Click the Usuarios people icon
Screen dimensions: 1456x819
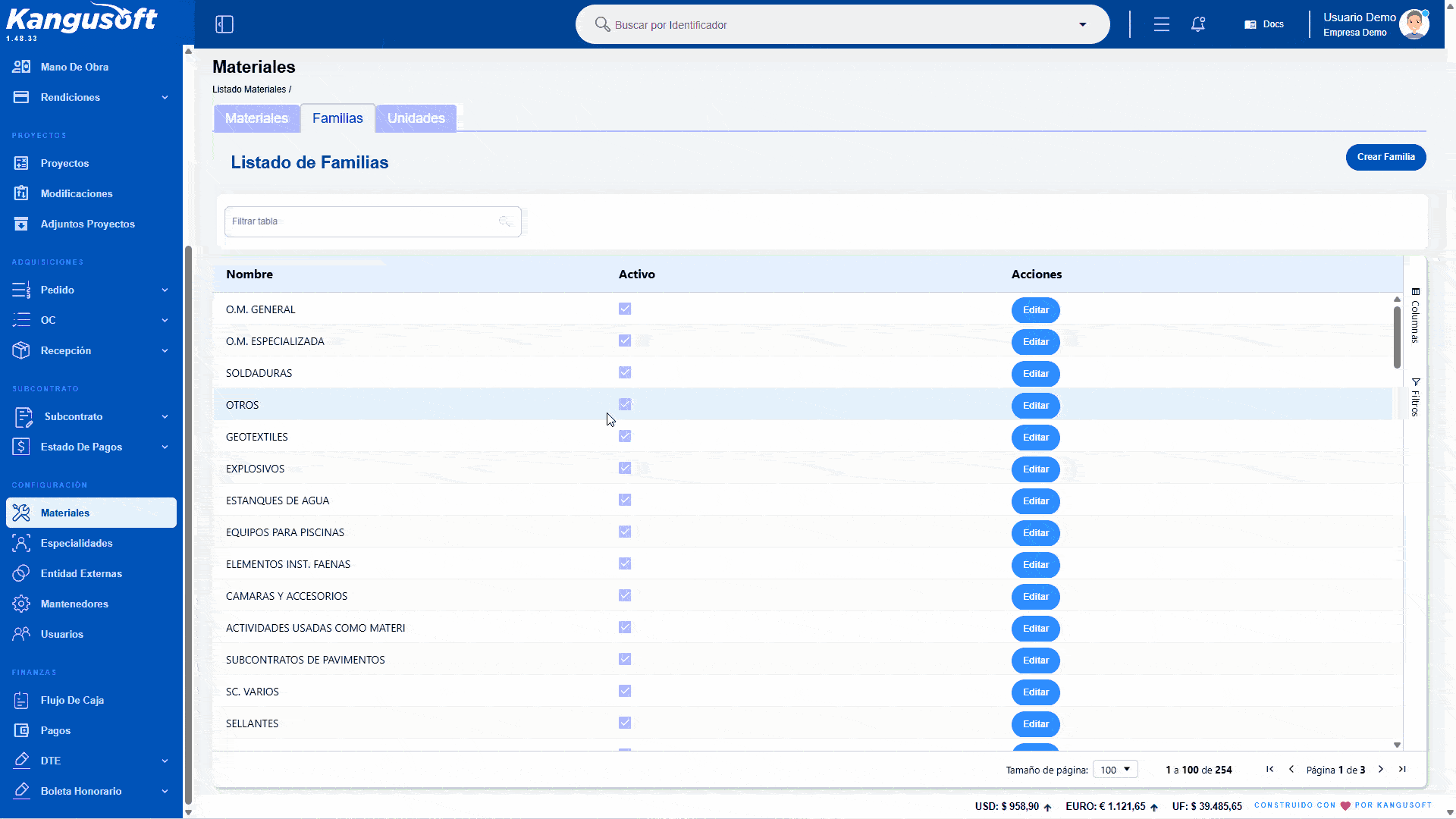(21, 634)
